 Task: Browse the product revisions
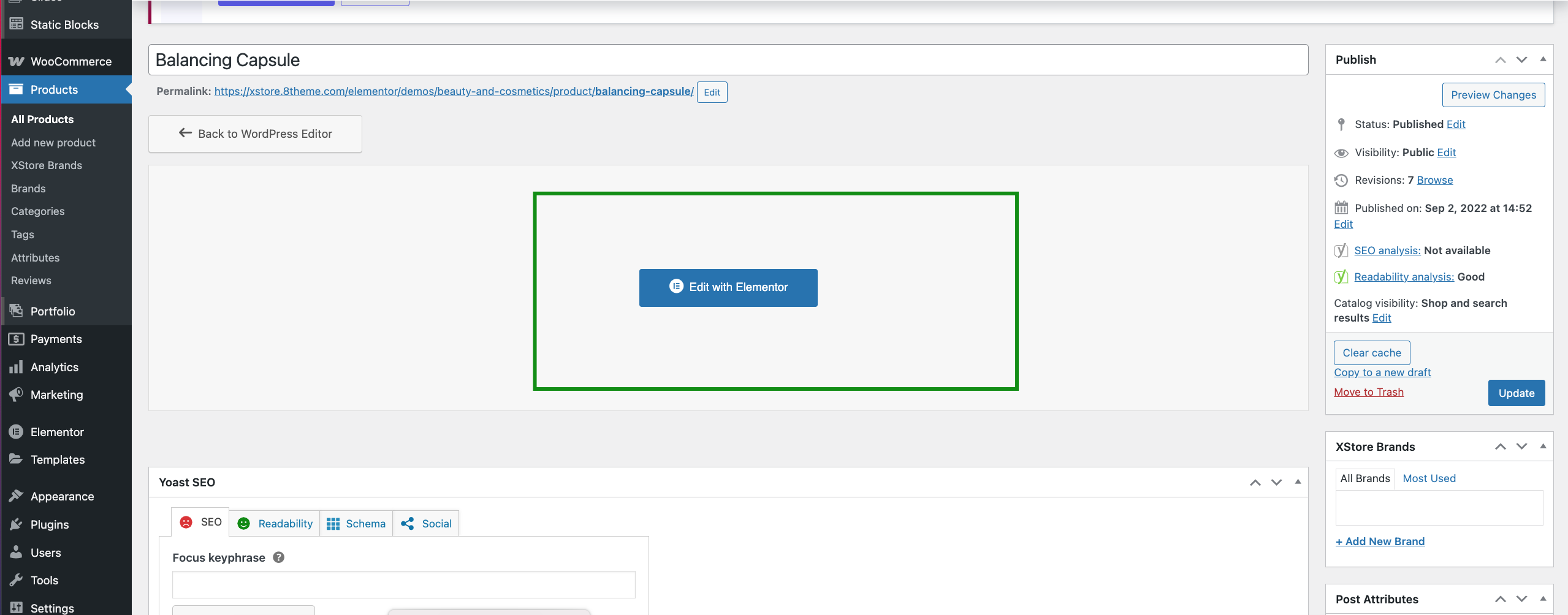click(x=1434, y=180)
